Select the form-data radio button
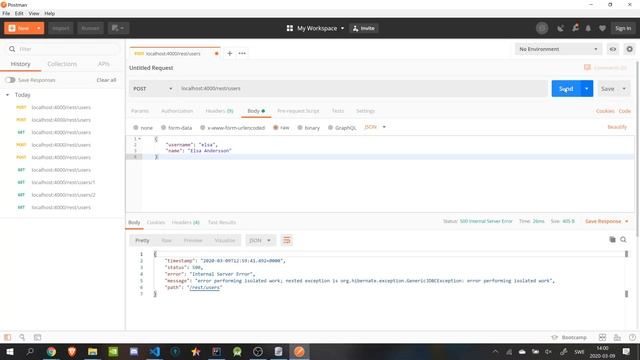Screen dimensions: 640x360 163,128
